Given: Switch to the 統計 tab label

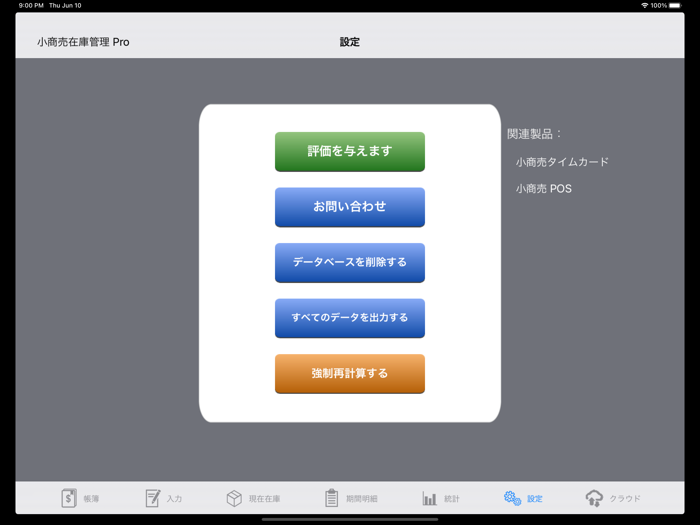Looking at the screenshot, I should (x=451, y=499).
